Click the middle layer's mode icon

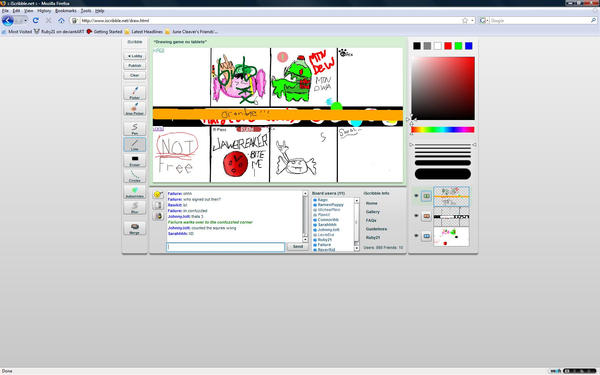click(426, 216)
